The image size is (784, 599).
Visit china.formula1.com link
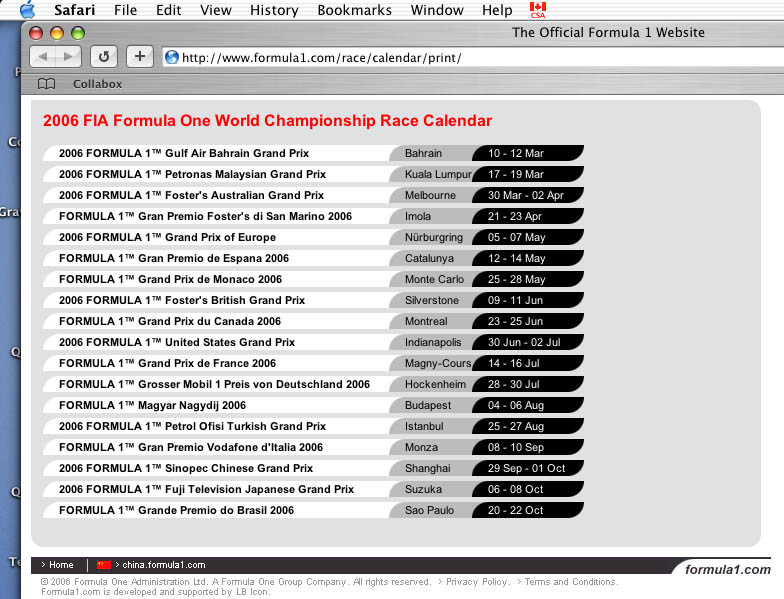(x=164, y=564)
